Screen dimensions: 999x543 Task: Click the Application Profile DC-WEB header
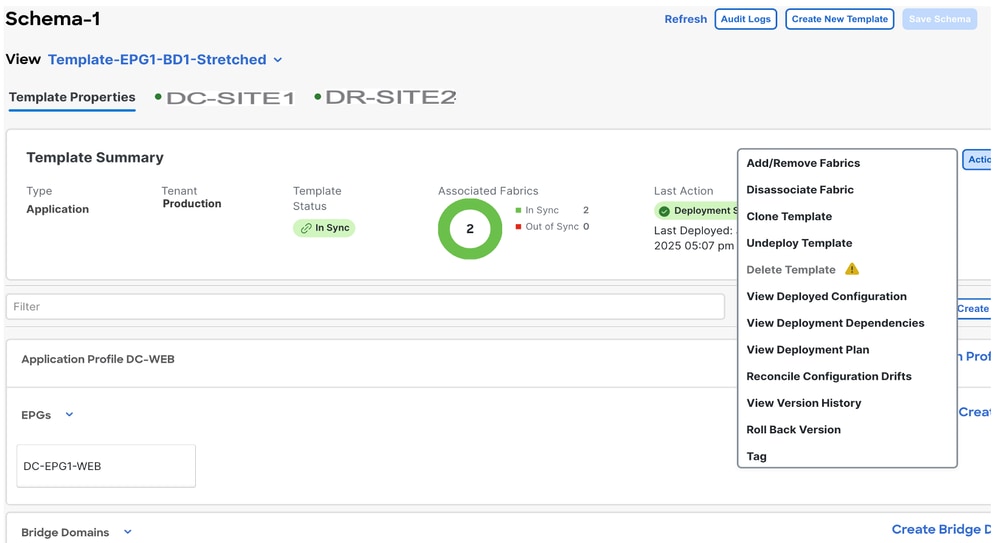click(97, 359)
